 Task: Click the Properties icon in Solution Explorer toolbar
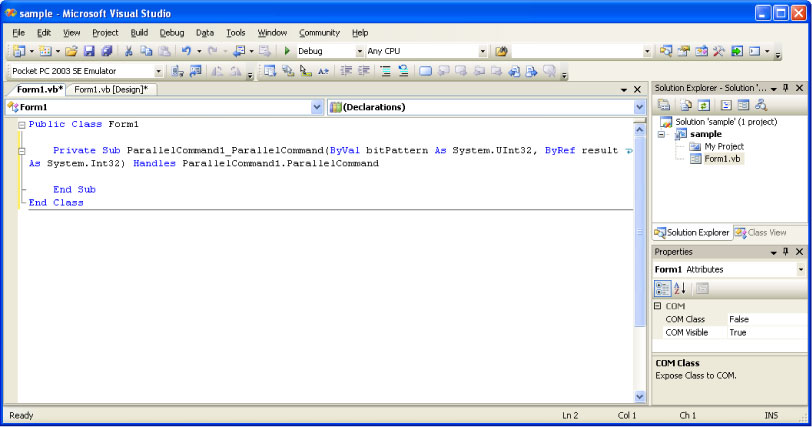click(664, 105)
